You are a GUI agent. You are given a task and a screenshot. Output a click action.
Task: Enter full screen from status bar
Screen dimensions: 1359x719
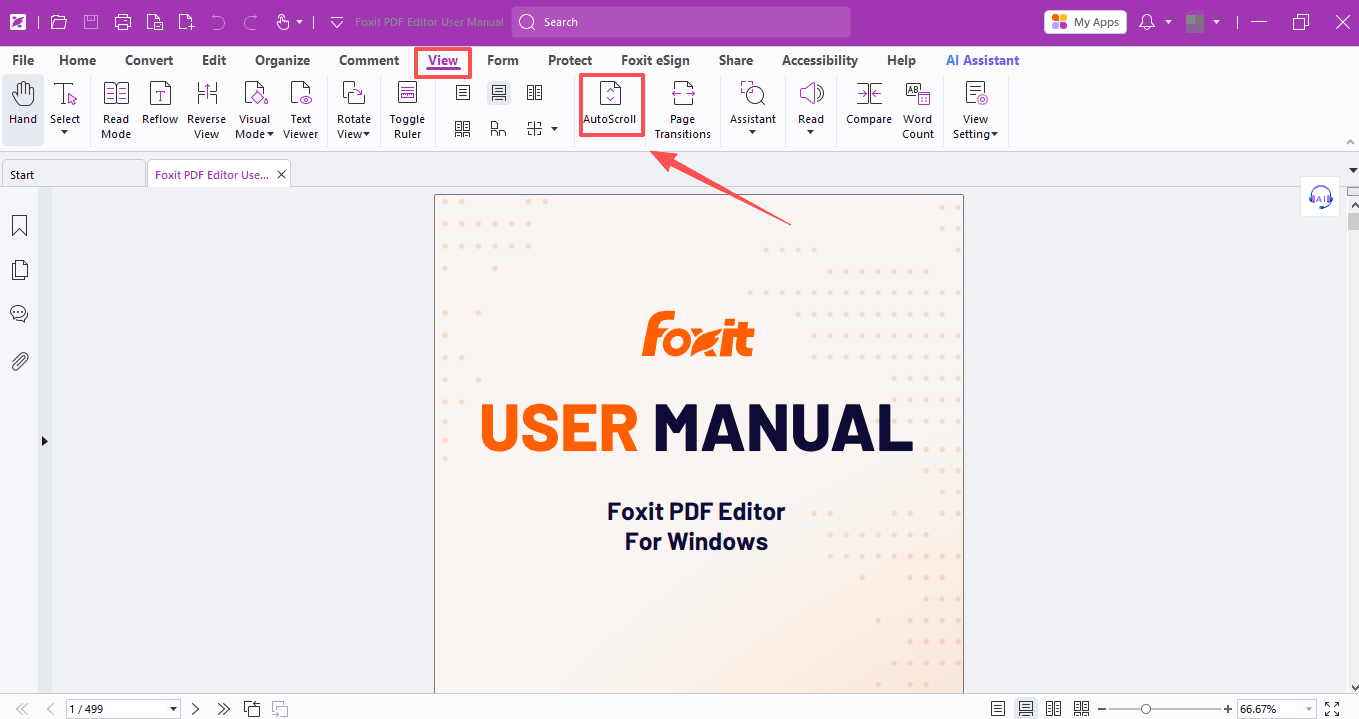point(1331,709)
